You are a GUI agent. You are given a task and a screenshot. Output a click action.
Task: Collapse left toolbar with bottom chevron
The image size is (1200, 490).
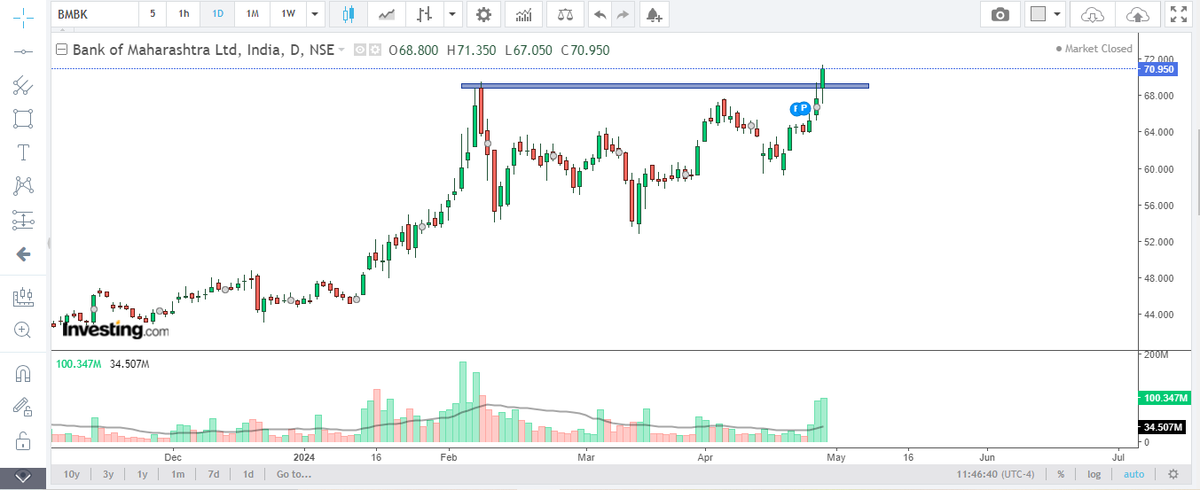coord(23,477)
